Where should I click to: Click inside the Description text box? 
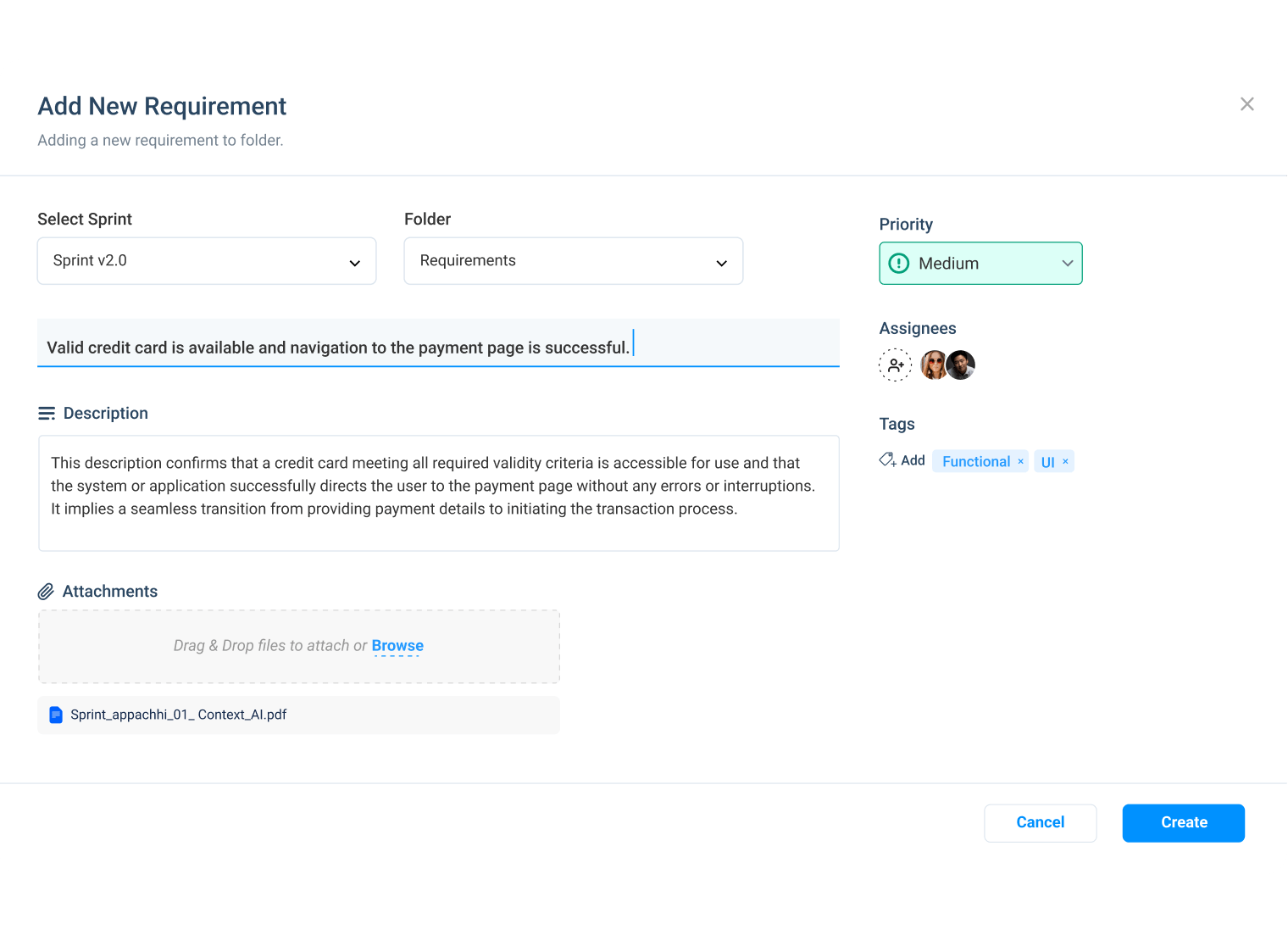click(438, 493)
